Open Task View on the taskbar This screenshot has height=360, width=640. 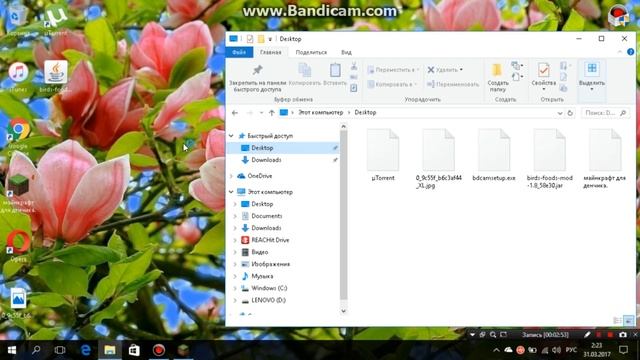tap(60, 350)
